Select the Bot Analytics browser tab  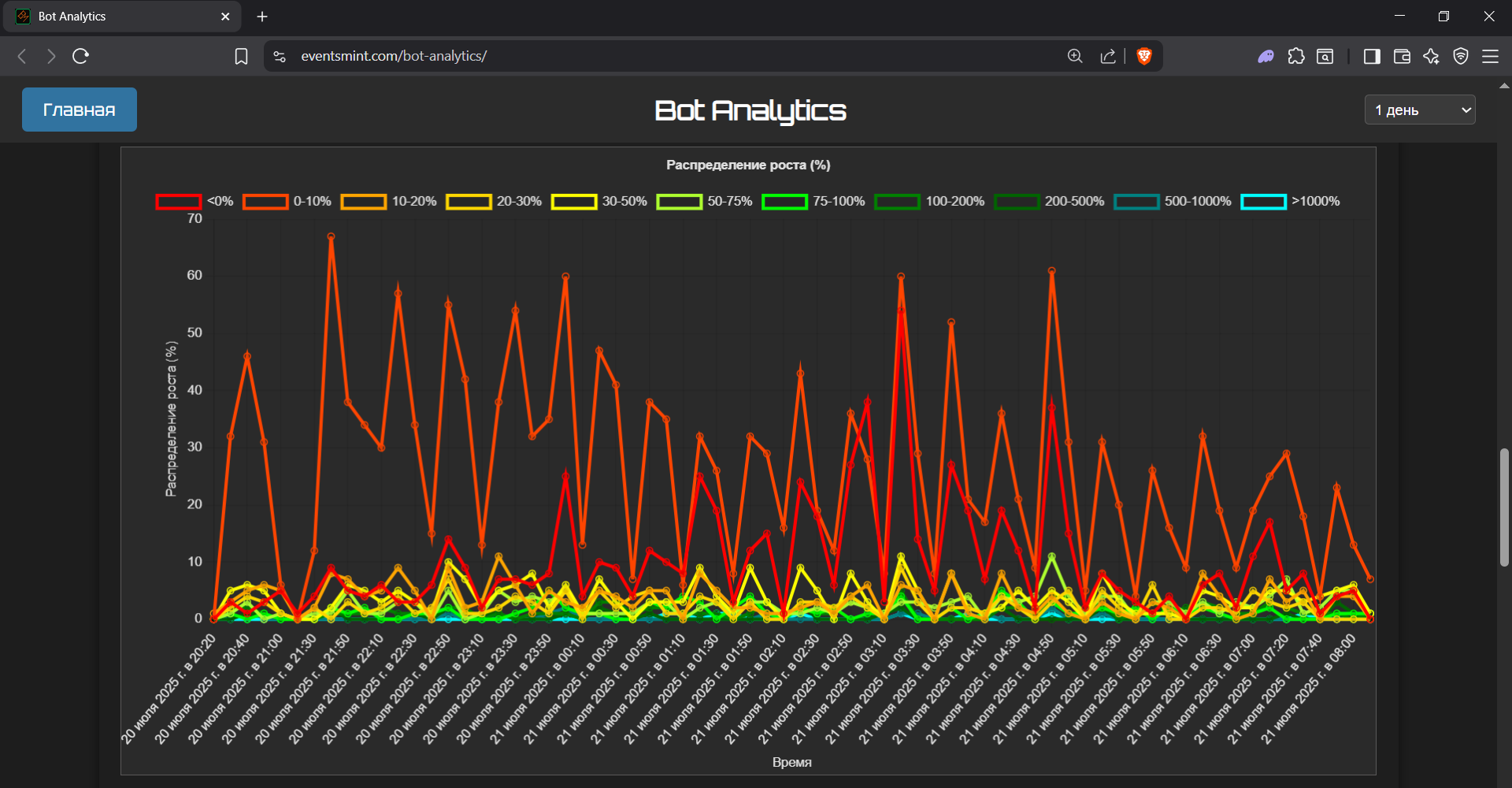(118, 17)
